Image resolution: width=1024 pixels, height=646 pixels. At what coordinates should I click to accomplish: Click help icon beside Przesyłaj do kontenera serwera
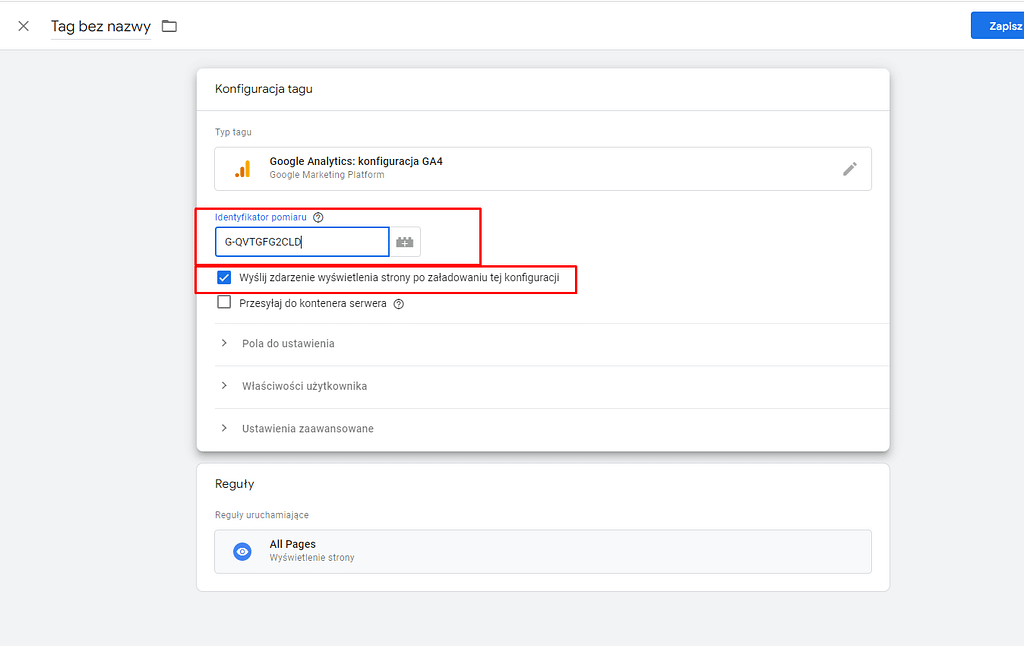(398, 304)
